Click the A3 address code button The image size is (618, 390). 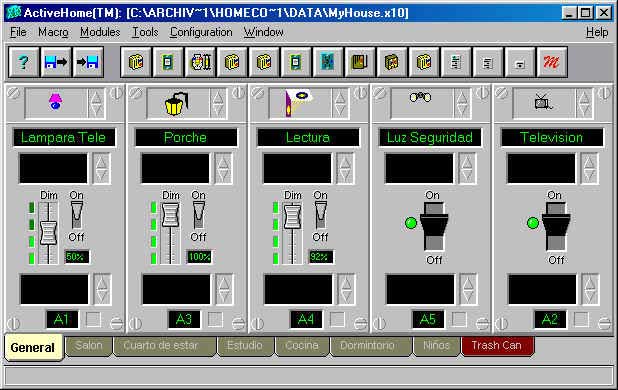click(184, 319)
